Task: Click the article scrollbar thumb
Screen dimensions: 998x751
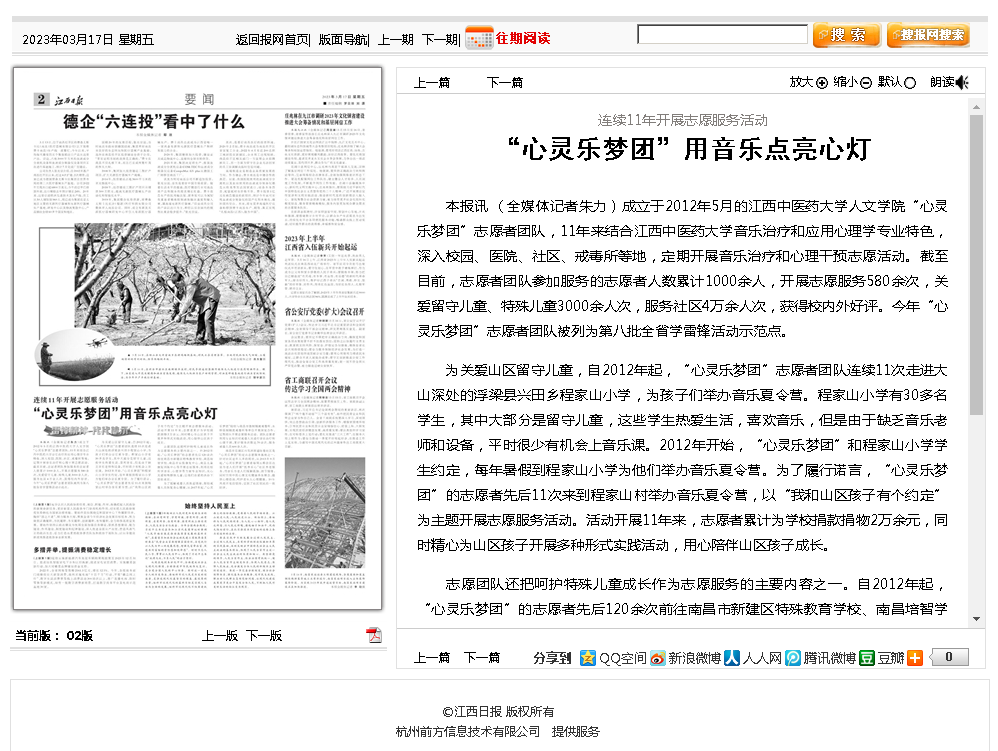Action: pos(976,265)
